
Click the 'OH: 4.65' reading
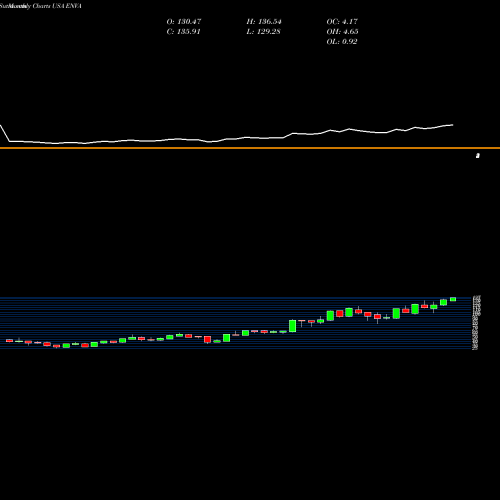point(342,32)
